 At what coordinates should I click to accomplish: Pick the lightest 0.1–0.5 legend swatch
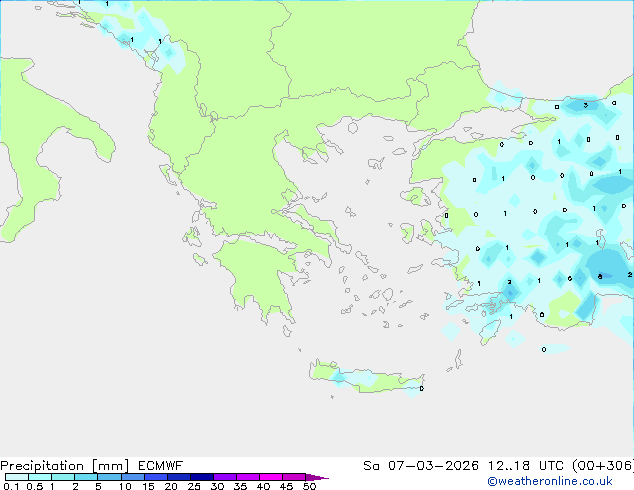pos(17,477)
